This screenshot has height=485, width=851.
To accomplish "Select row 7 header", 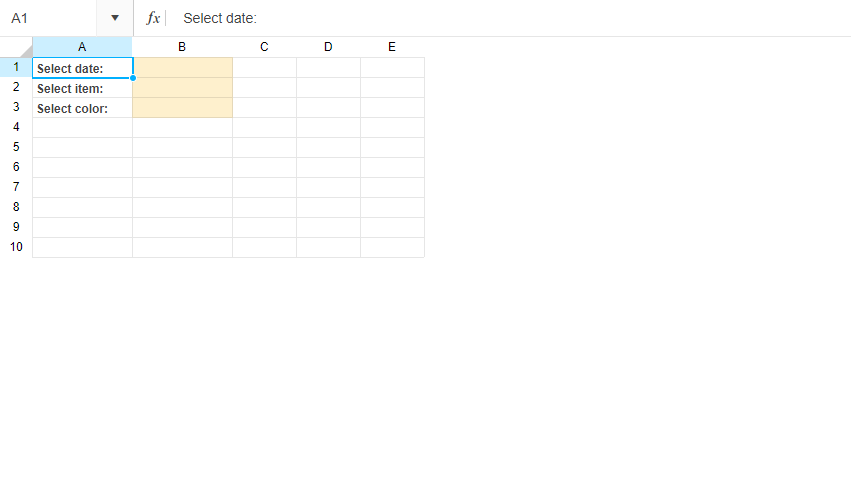I will click(x=16, y=187).
